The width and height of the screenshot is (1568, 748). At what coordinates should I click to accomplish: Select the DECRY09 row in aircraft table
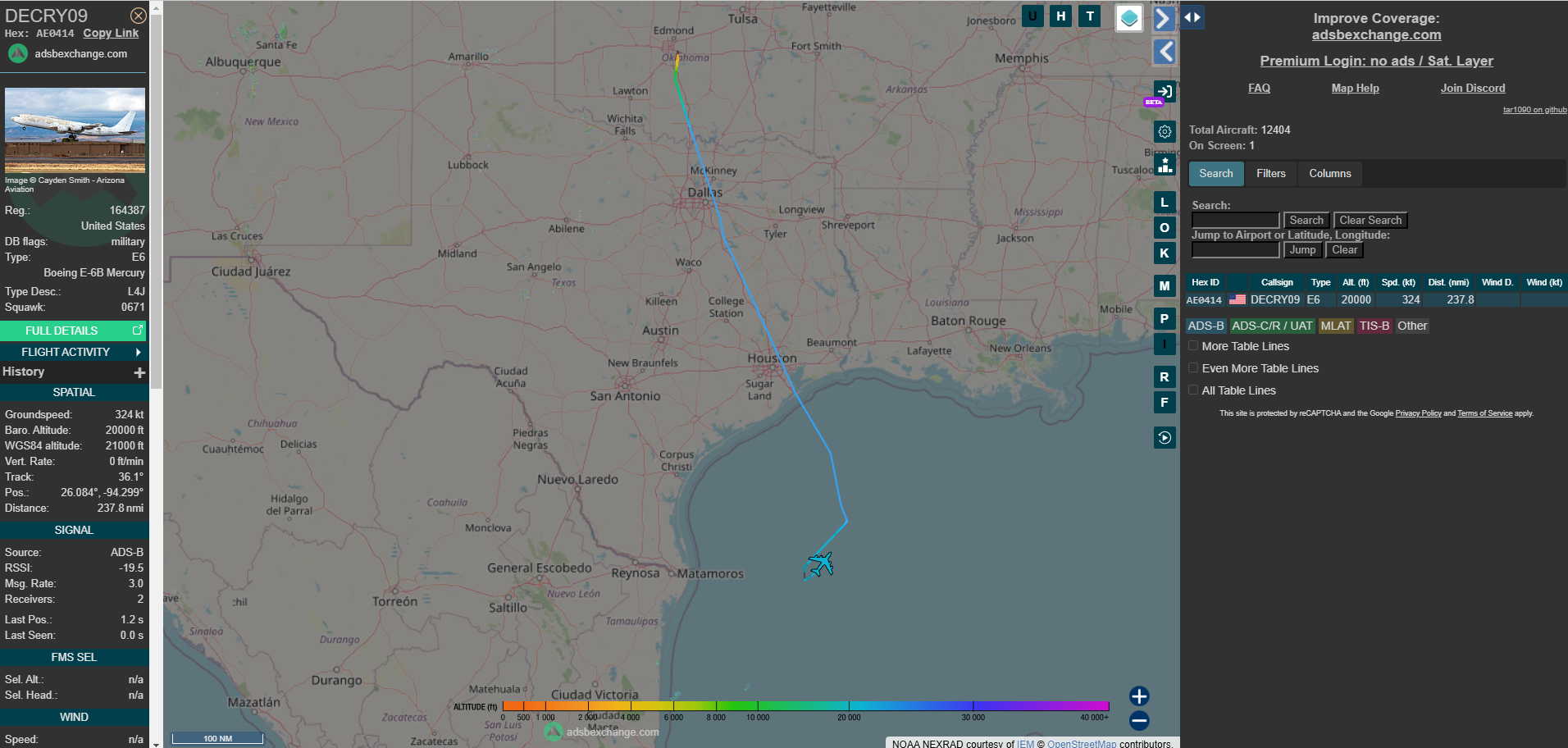[1375, 300]
